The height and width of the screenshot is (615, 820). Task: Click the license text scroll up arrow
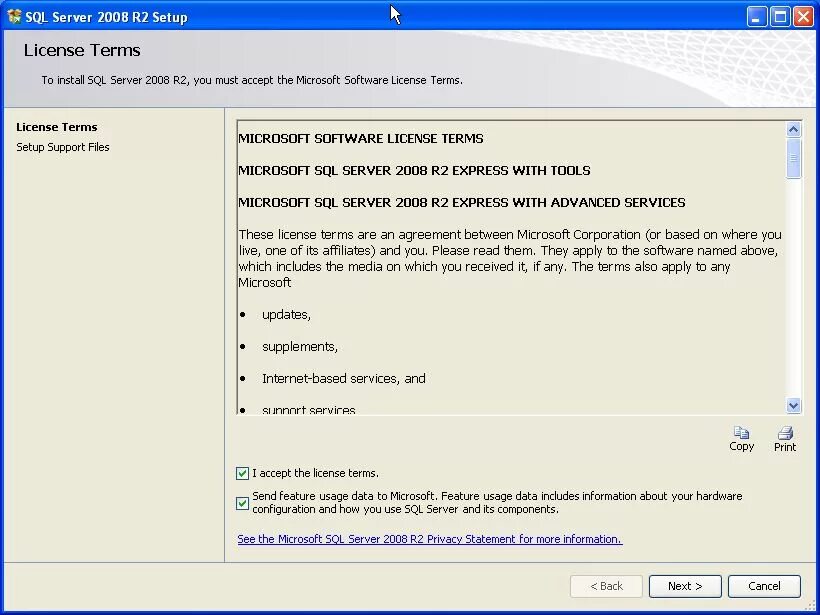[x=793, y=130]
